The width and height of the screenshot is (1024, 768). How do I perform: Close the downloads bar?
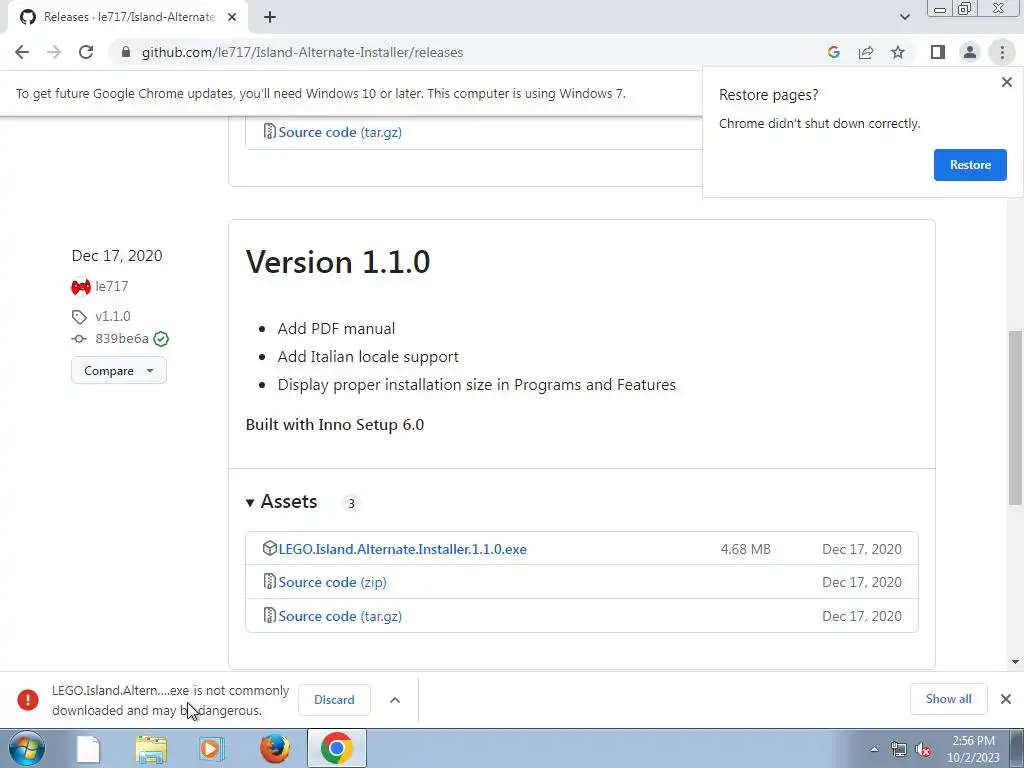pos(1006,699)
